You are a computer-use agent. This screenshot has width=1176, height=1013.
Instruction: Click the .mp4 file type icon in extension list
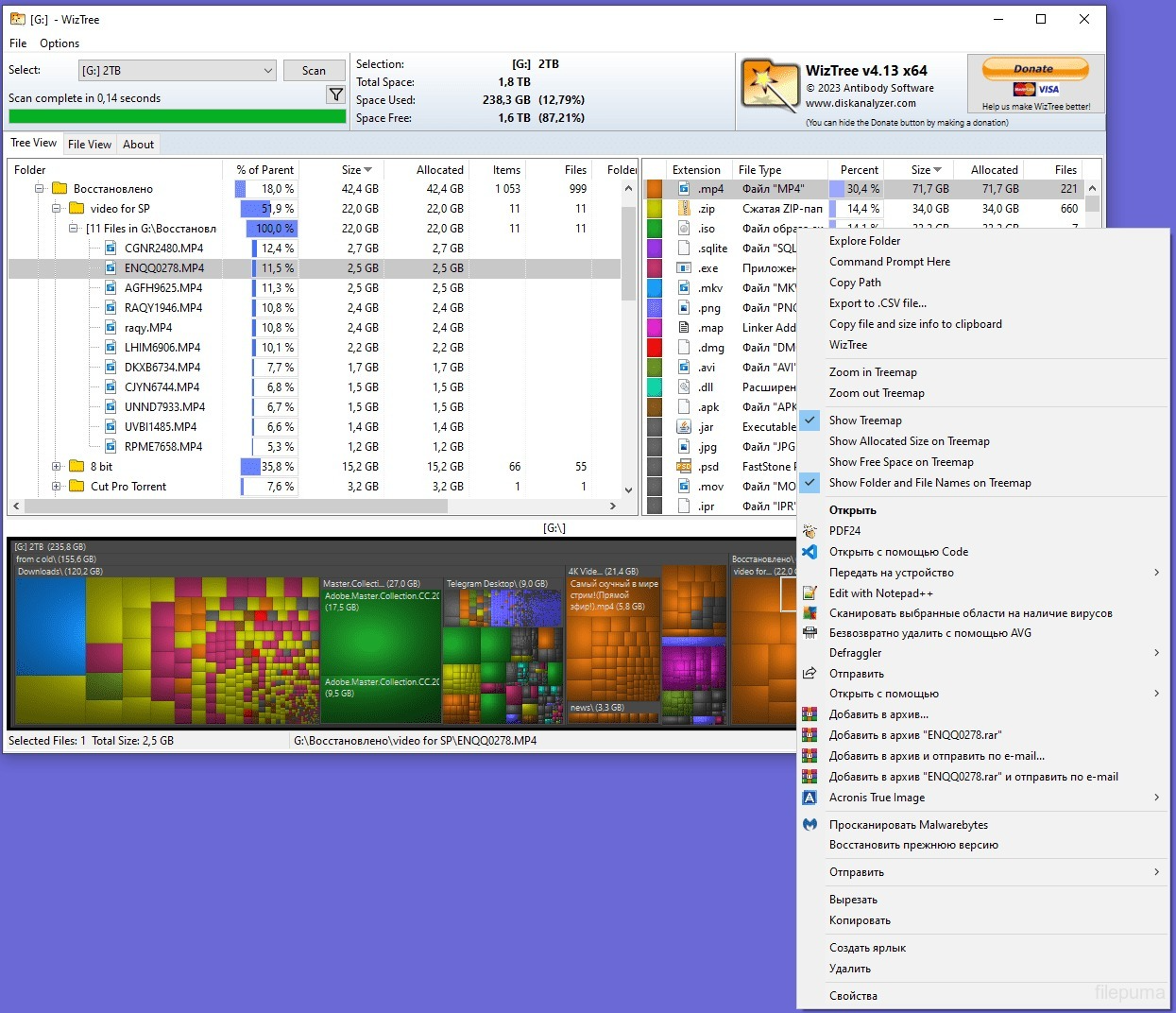pyautogui.click(x=682, y=188)
